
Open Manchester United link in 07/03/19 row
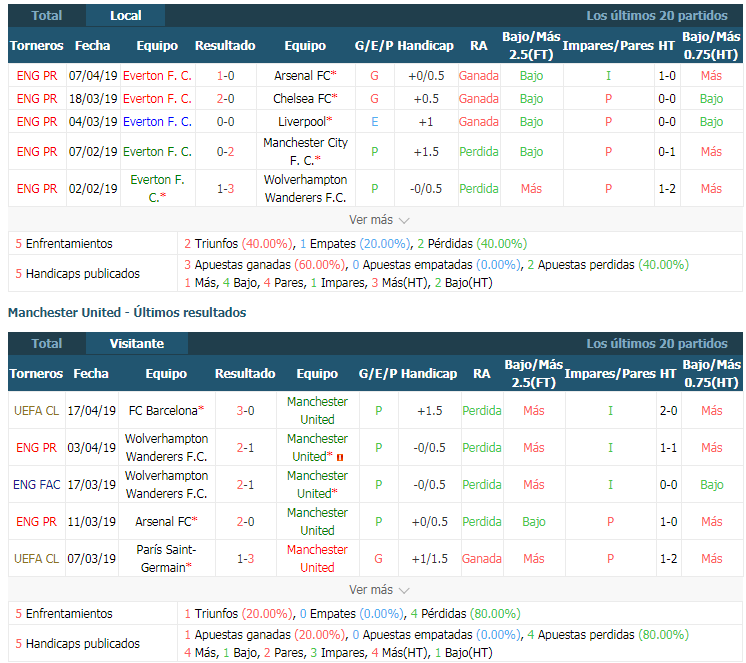[x=317, y=558]
